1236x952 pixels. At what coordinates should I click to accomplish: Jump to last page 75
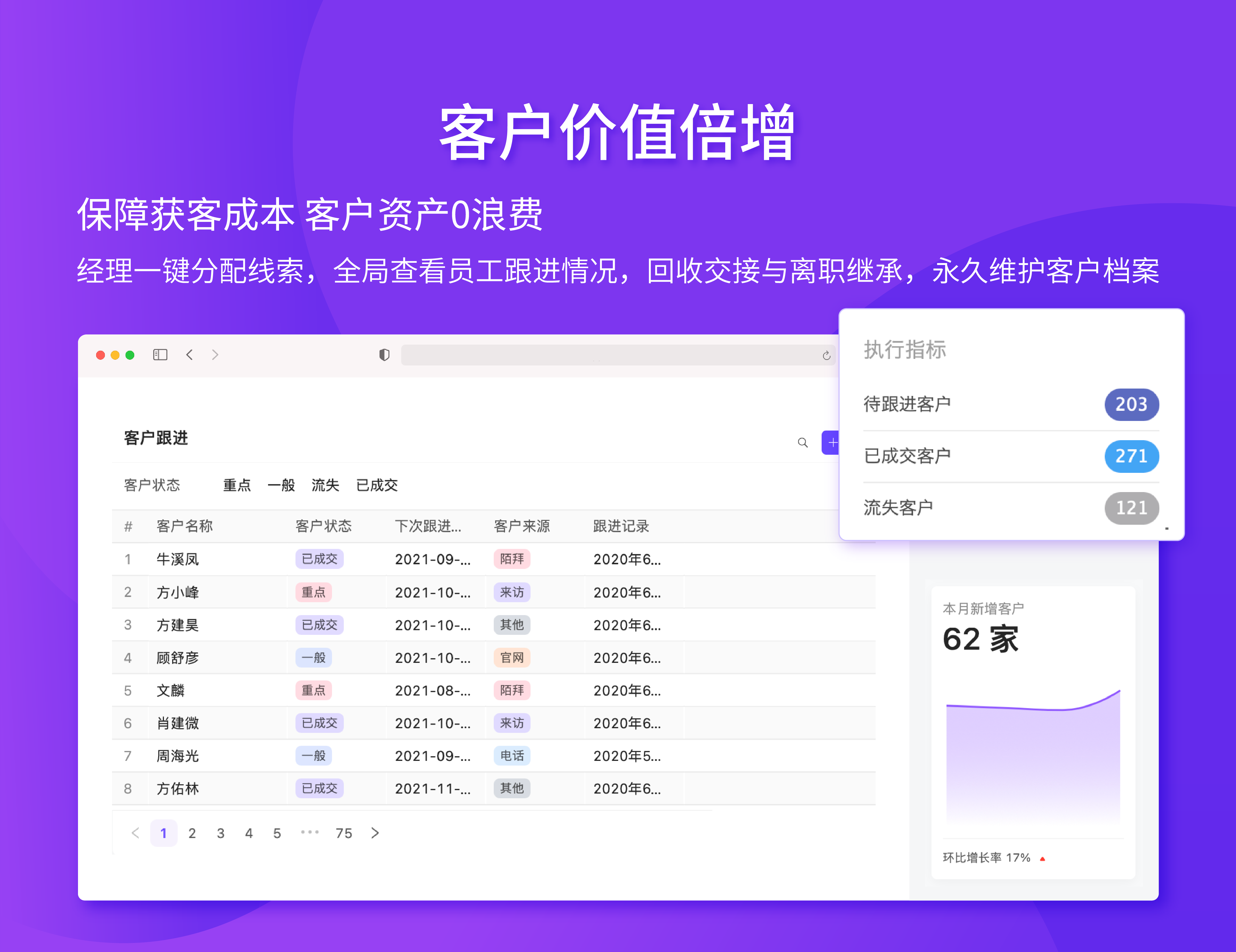click(x=344, y=833)
